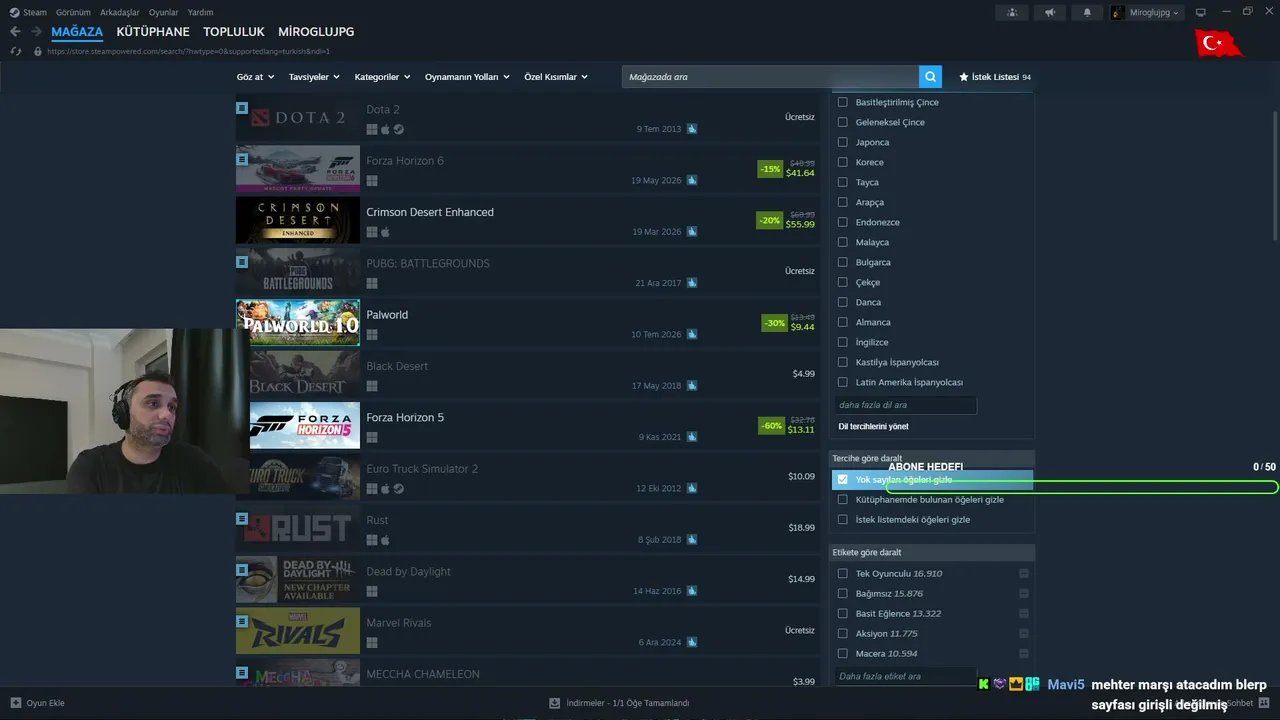Open the friends icon in the top bar
Image resolution: width=1280 pixels, height=720 pixels.
1012,12
